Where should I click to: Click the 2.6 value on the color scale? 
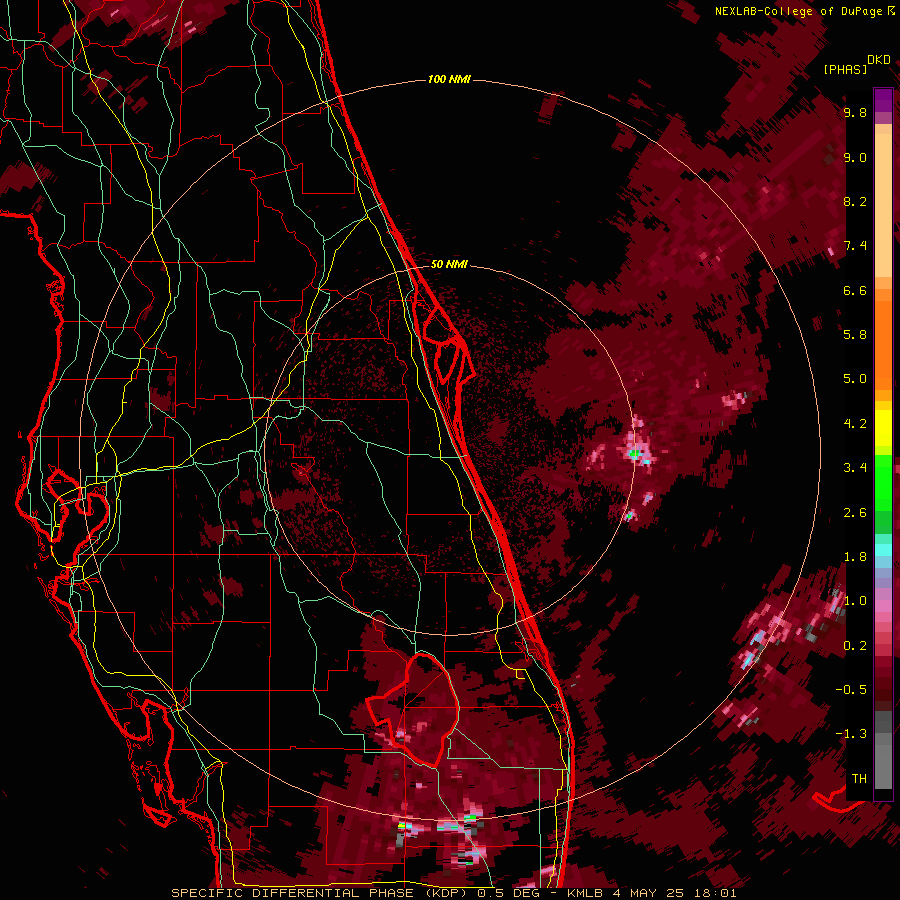click(x=855, y=513)
